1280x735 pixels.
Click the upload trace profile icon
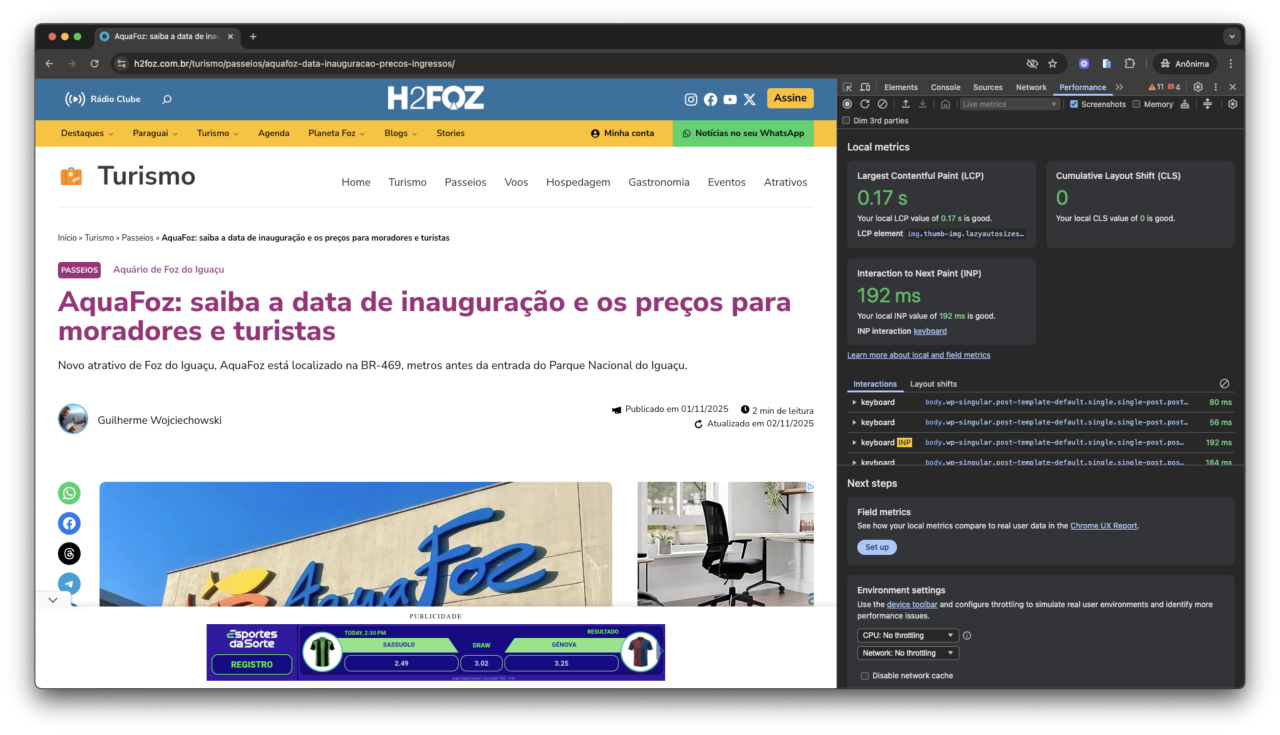pos(905,104)
